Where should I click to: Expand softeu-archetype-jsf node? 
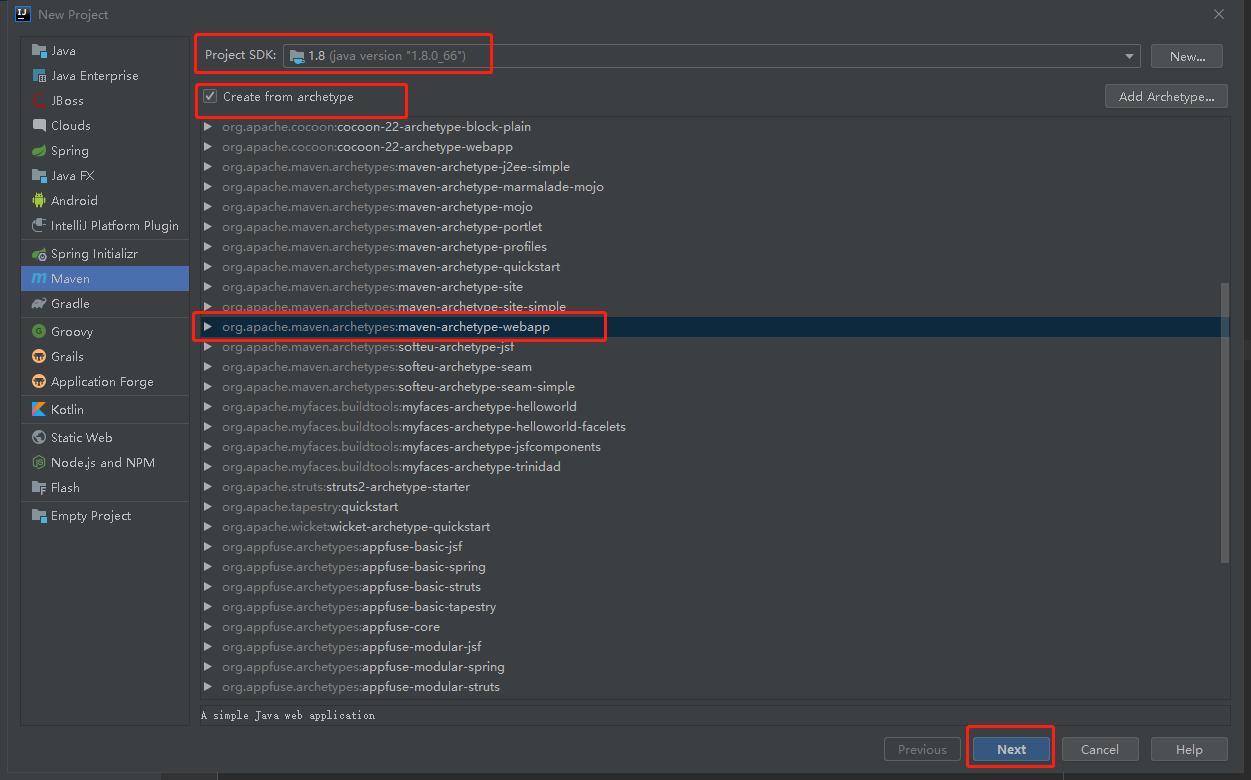point(208,347)
